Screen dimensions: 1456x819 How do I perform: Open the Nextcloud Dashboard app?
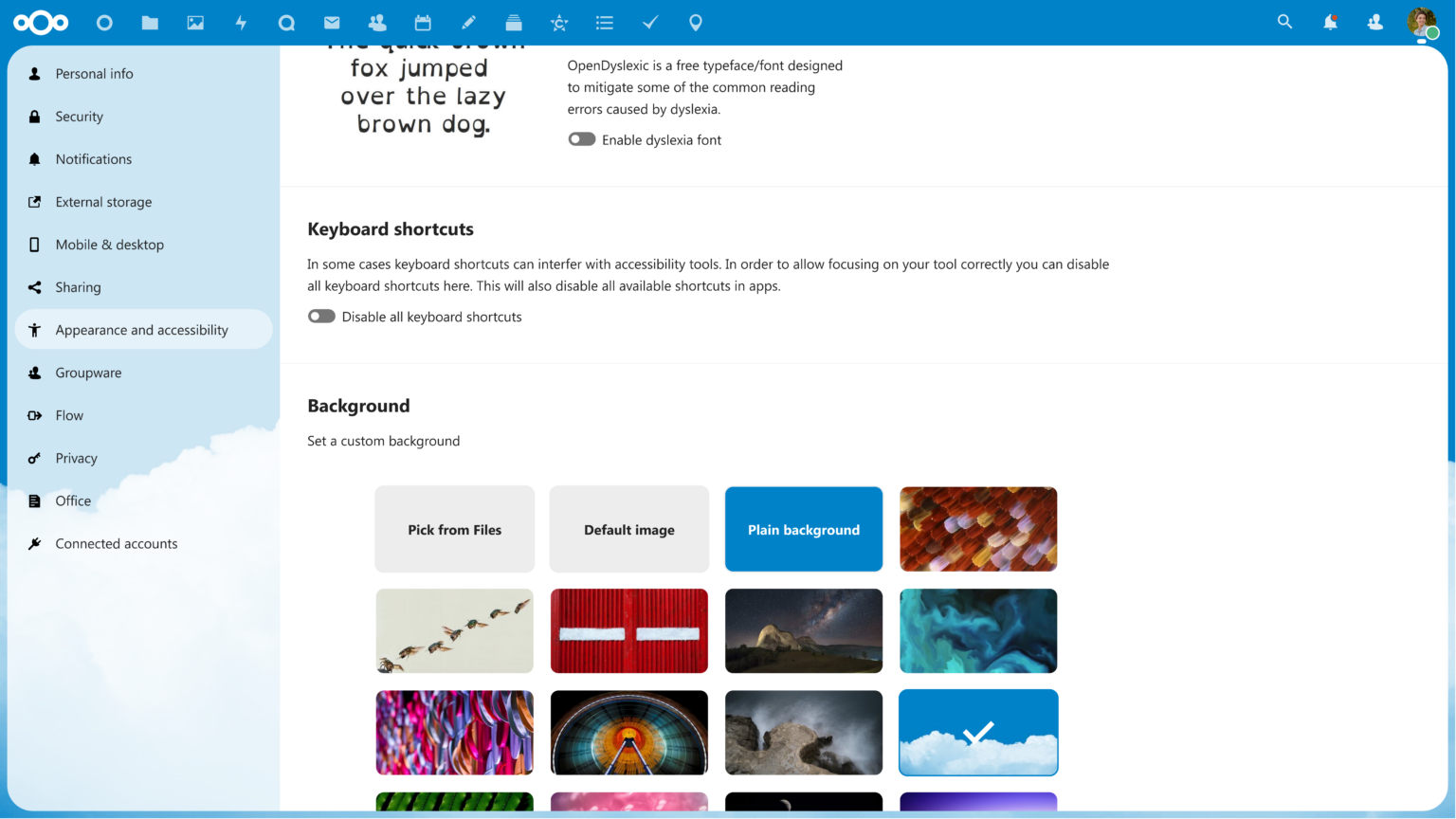pyautogui.click(x=104, y=22)
